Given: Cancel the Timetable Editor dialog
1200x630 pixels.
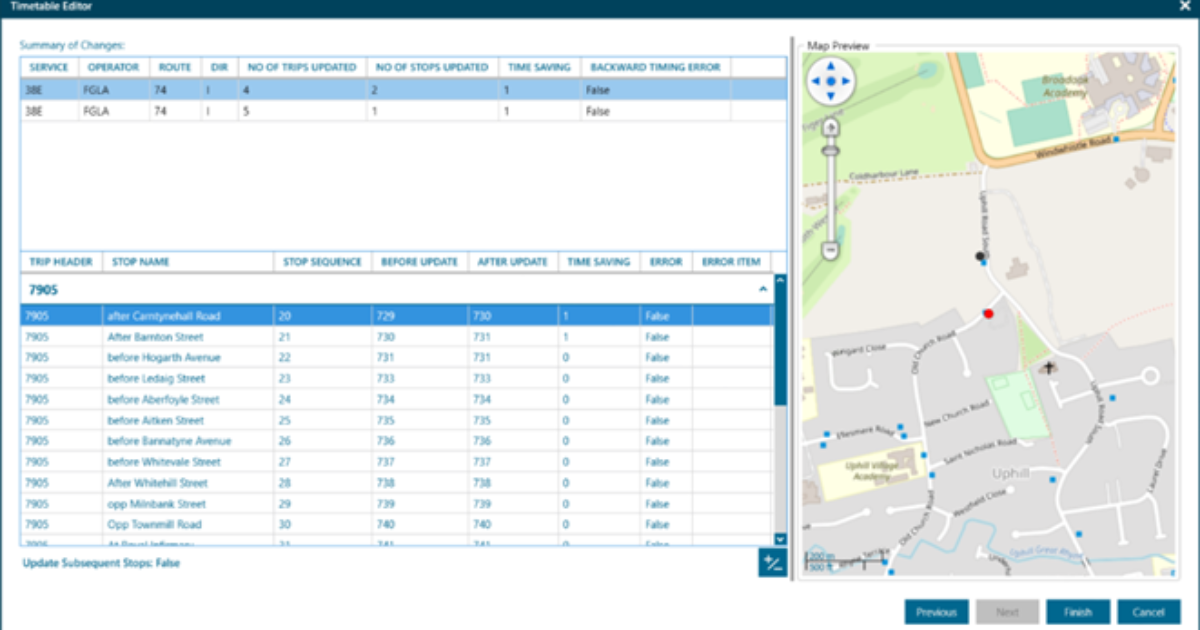Looking at the screenshot, I should click(x=1149, y=611).
